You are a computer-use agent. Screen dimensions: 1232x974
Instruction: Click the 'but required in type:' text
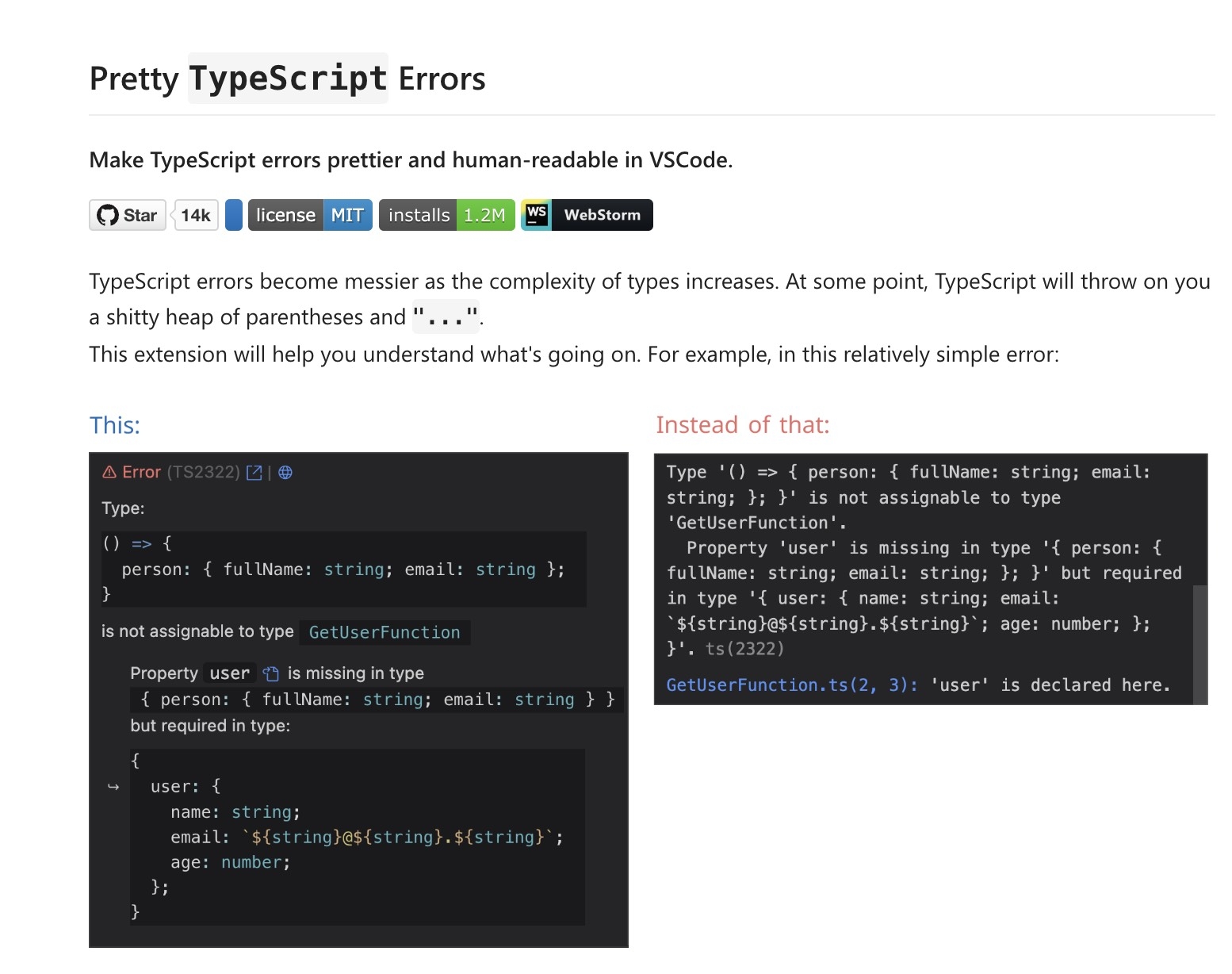[210, 726]
